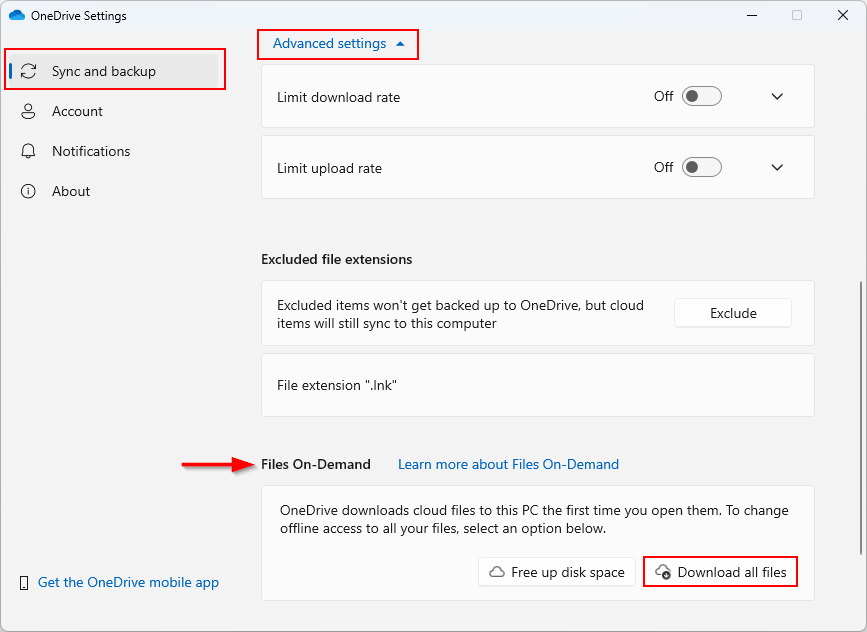The height and width of the screenshot is (632, 867).
Task: Click the About info circle icon
Action: tap(28, 191)
